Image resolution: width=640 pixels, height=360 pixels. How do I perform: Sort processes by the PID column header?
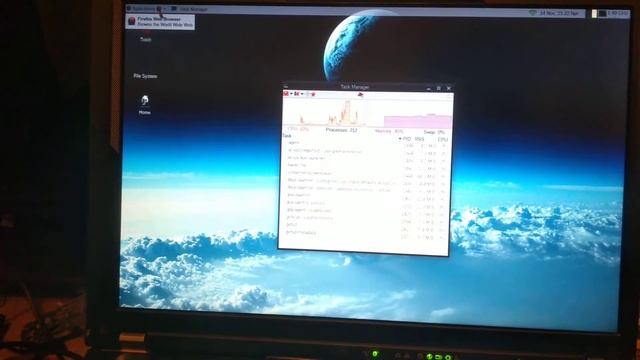pyautogui.click(x=406, y=139)
